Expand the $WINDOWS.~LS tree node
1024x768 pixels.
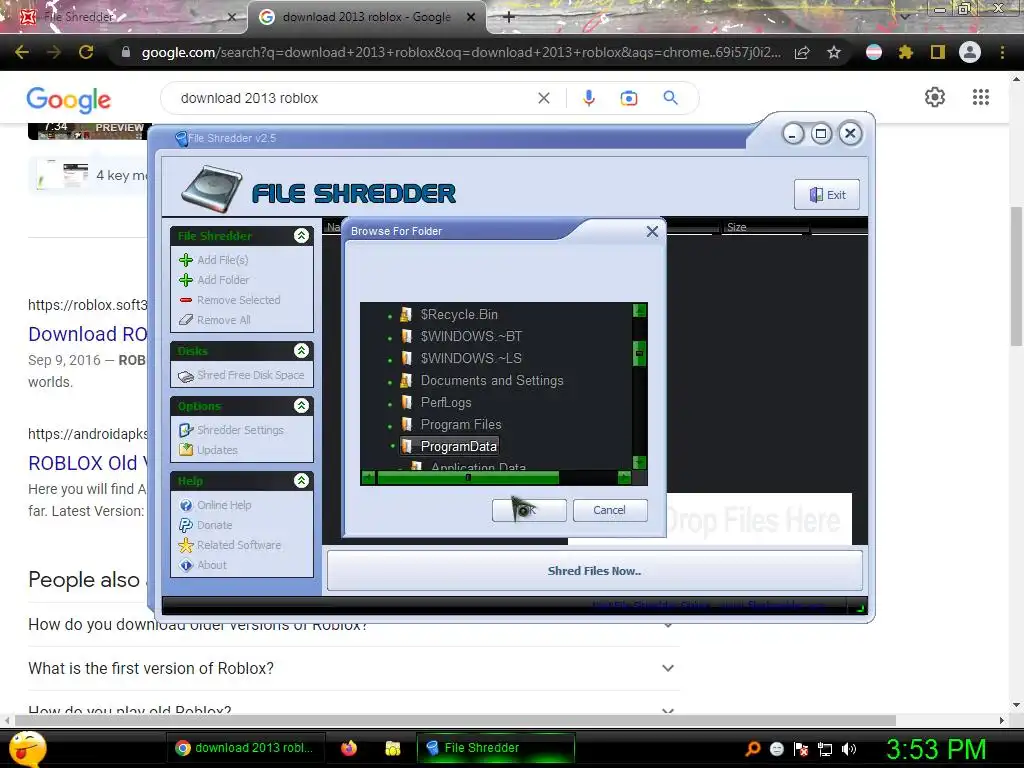click(x=390, y=360)
